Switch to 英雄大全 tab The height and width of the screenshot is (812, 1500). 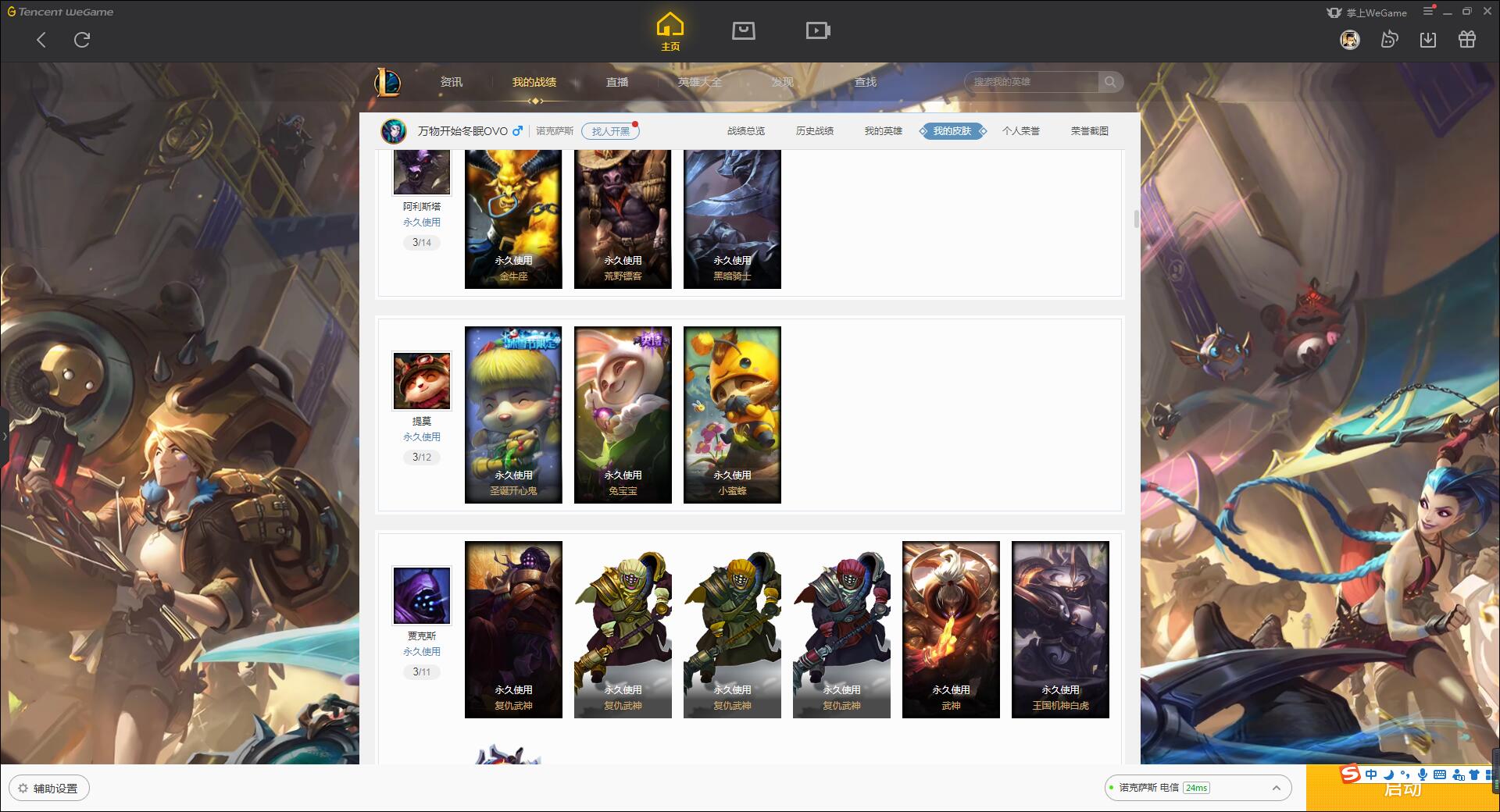click(x=700, y=82)
